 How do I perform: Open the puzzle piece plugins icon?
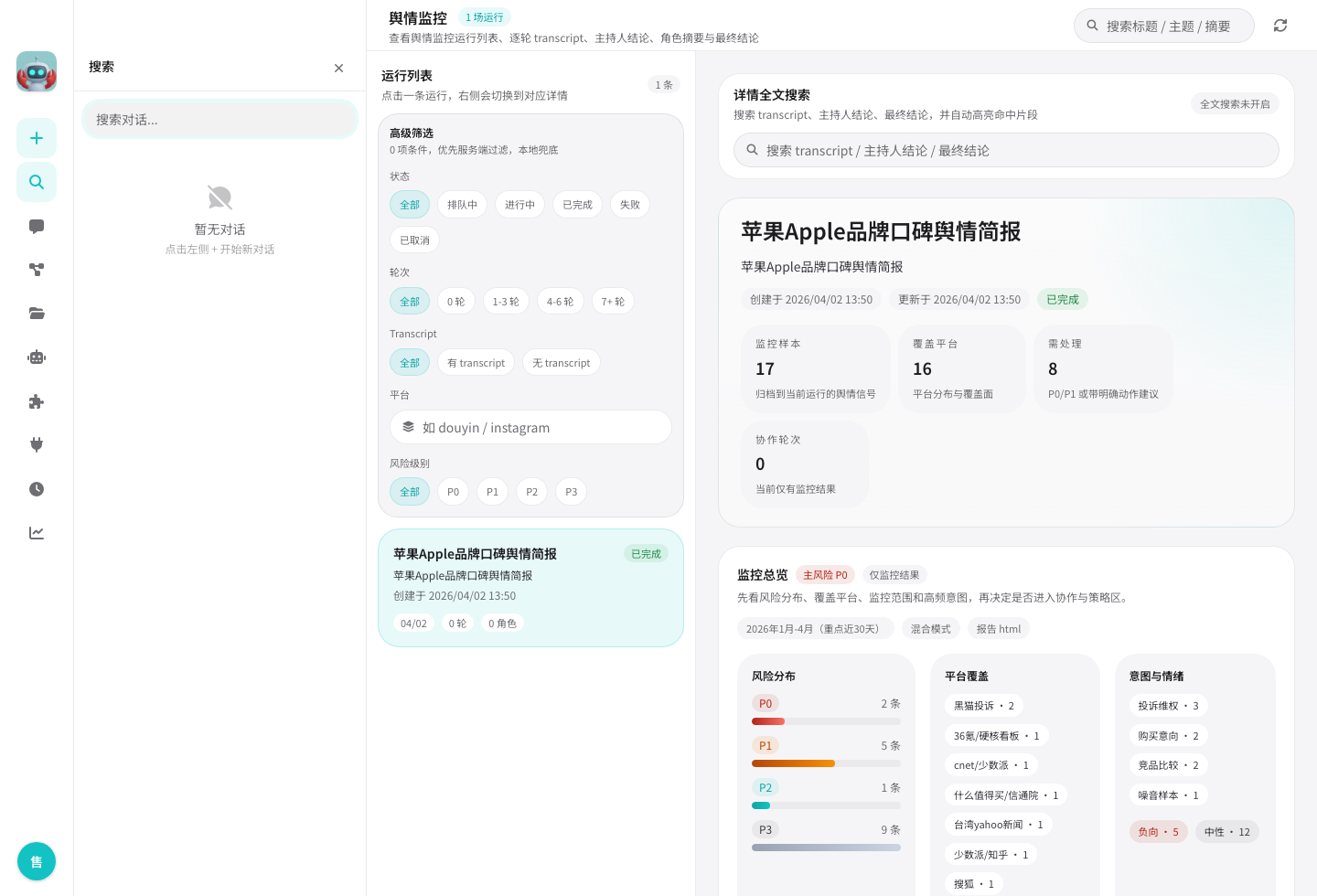(37, 401)
